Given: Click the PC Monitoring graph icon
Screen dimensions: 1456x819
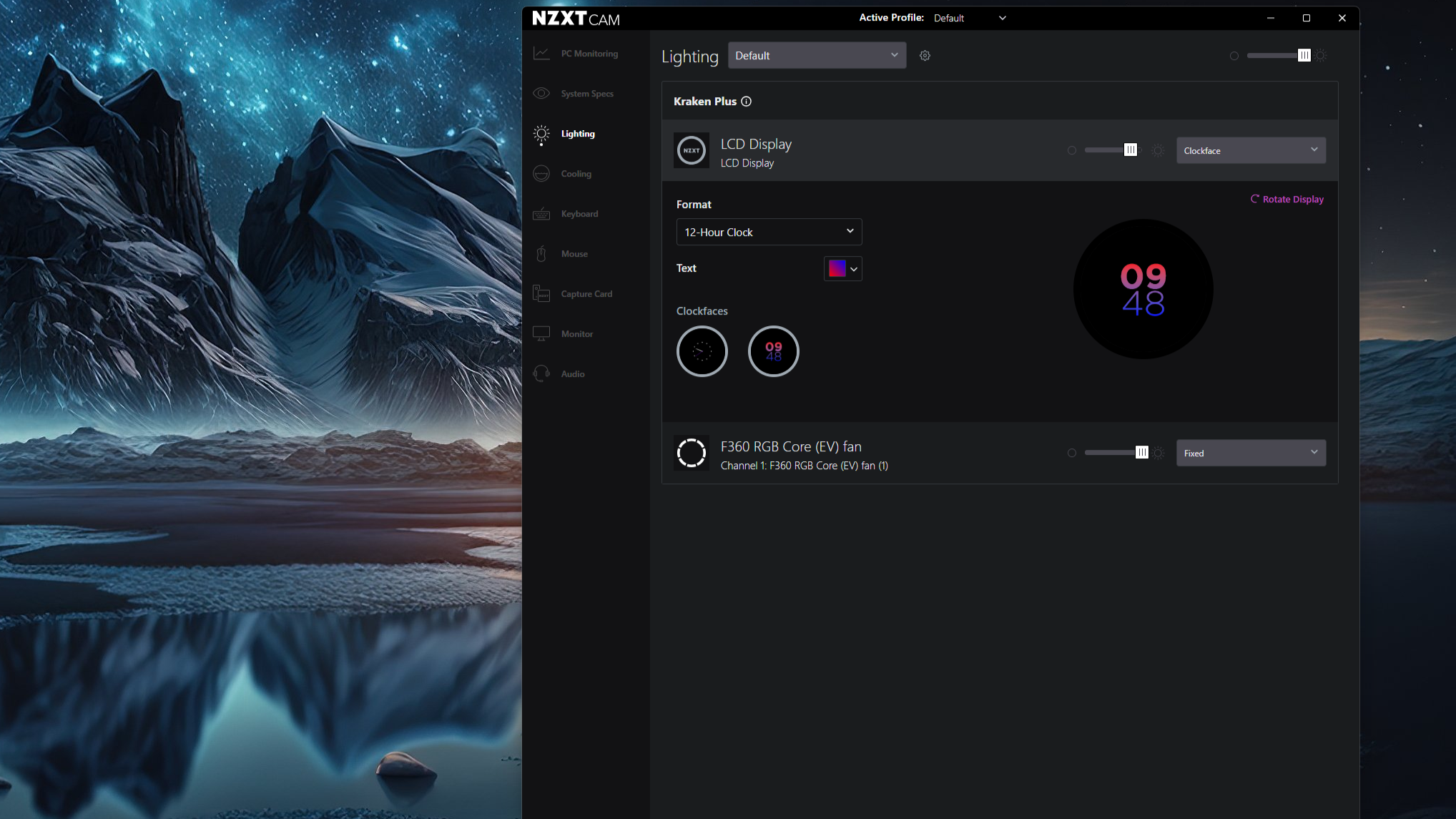Looking at the screenshot, I should 541,54.
